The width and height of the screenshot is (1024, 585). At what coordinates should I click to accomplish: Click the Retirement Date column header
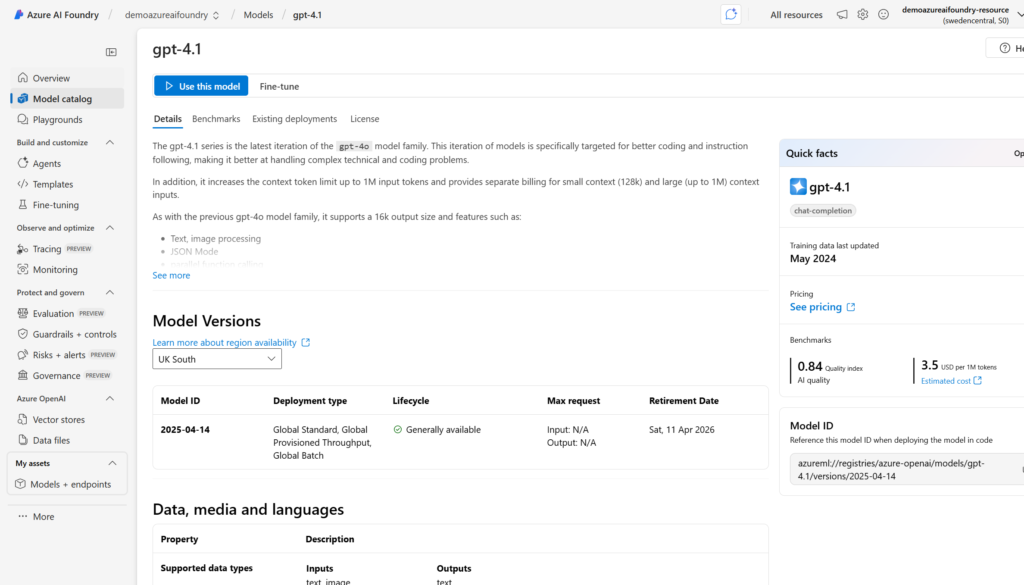(x=684, y=401)
